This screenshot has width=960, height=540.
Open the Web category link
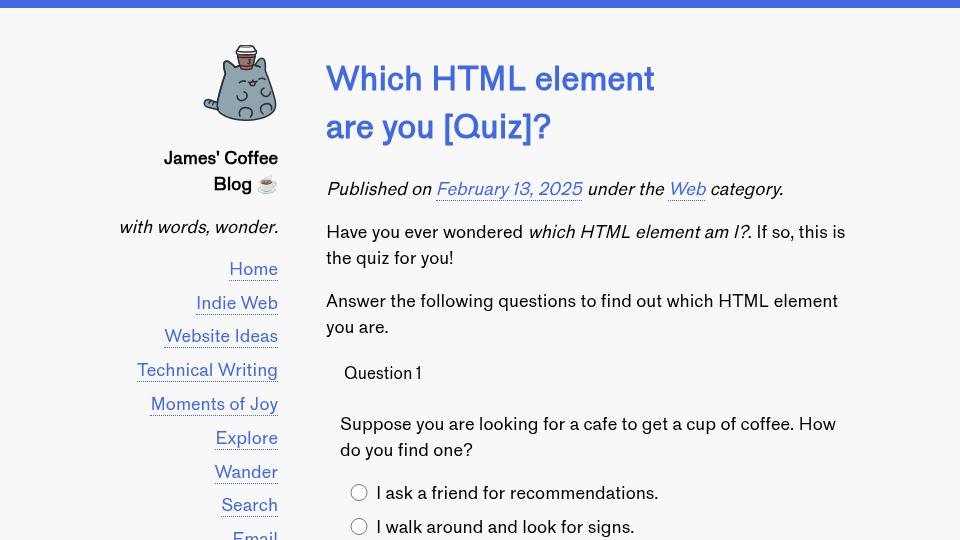coord(688,189)
